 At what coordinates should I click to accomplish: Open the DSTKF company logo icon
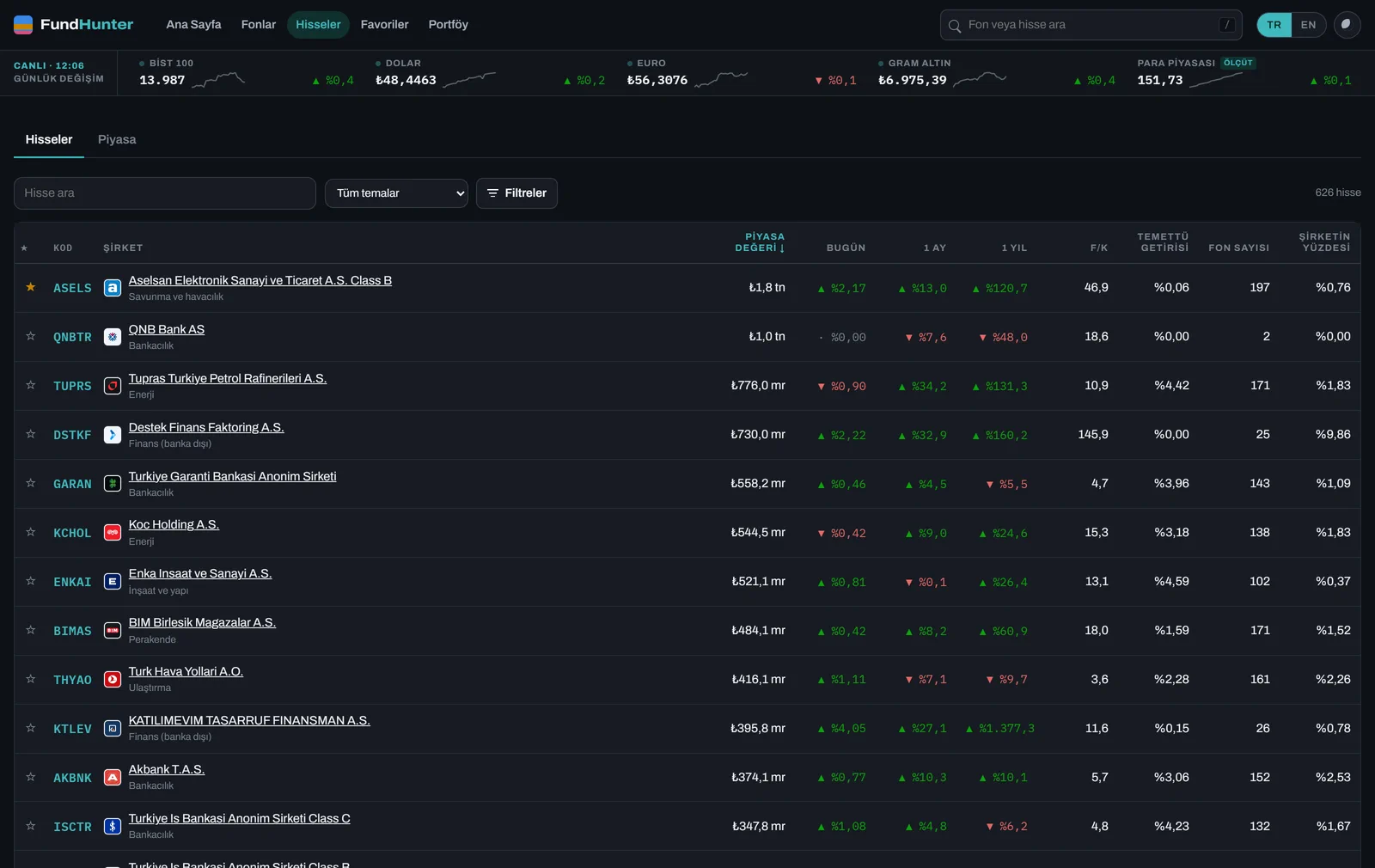(x=112, y=435)
